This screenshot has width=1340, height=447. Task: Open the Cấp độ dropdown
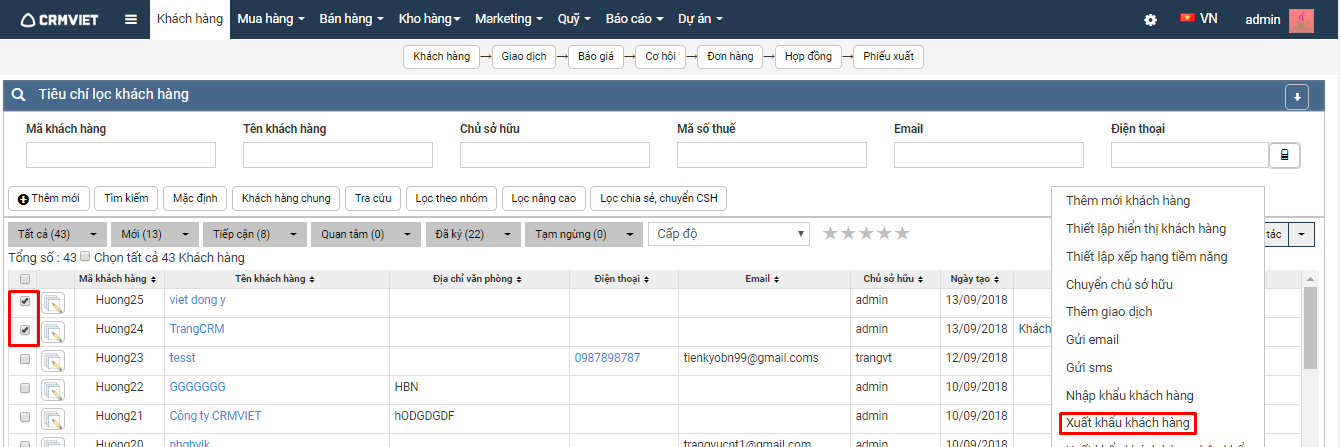tap(729, 233)
